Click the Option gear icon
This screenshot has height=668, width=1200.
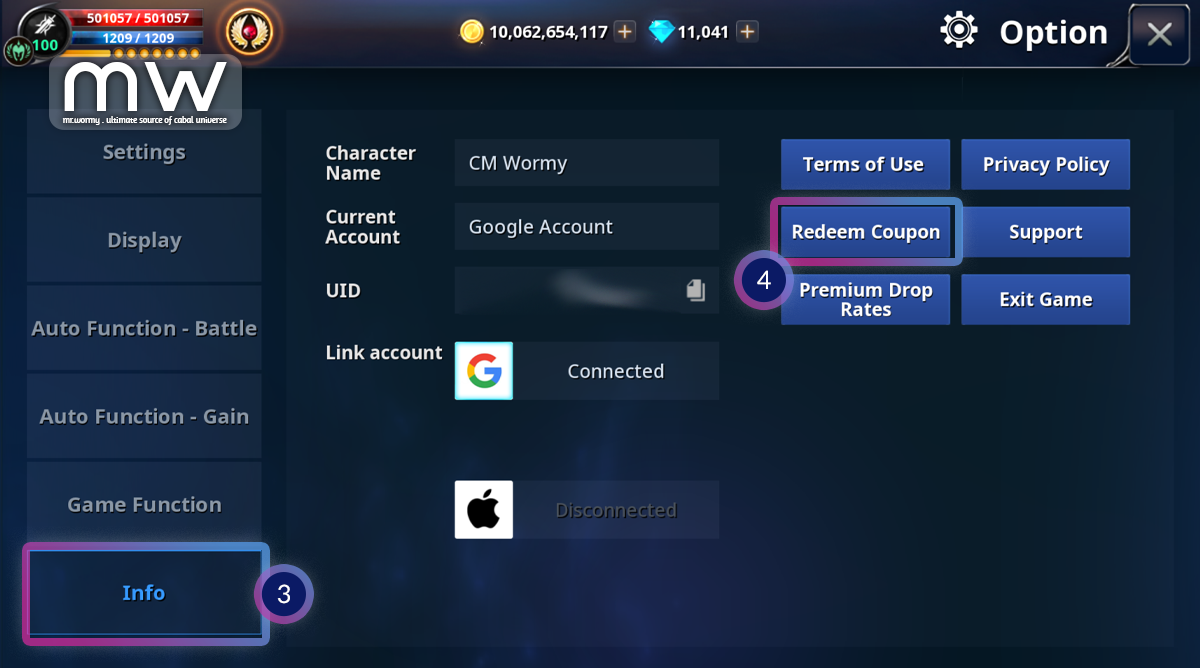click(959, 31)
